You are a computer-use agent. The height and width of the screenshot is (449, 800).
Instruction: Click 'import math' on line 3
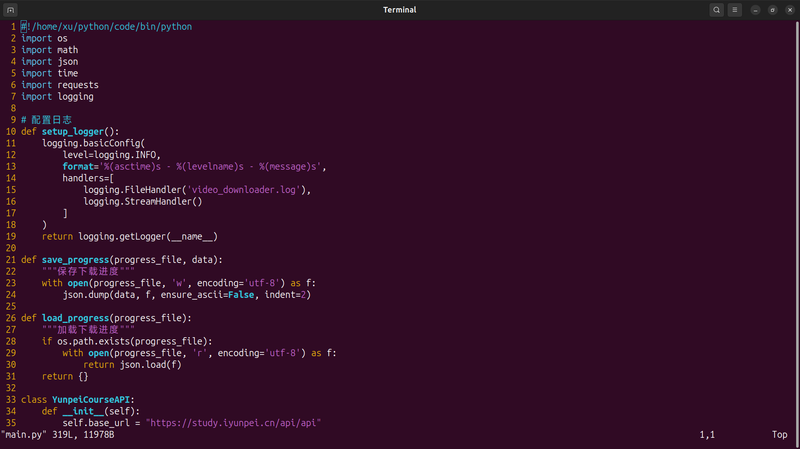(x=49, y=50)
